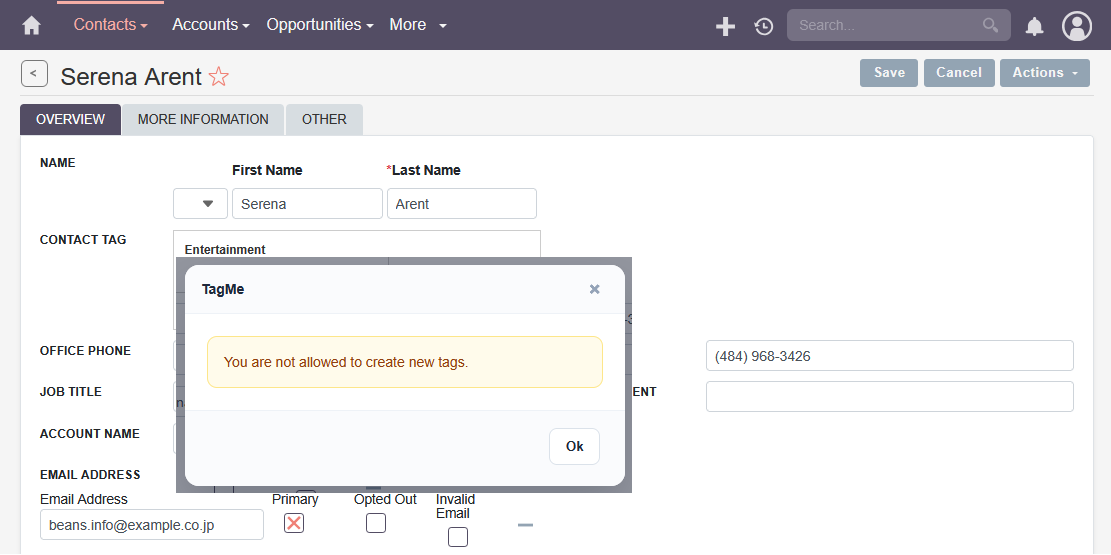Viewport: 1111px width, 555px height.
Task: Uncheck the Primary email checkbox
Action: click(294, 523)
